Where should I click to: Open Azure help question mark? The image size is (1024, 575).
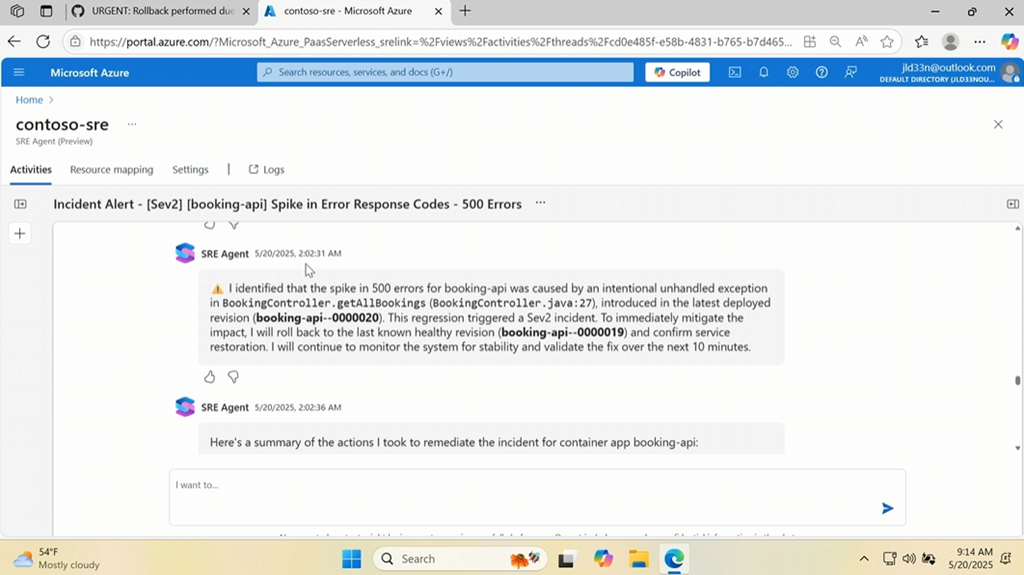tap(822, 72)
